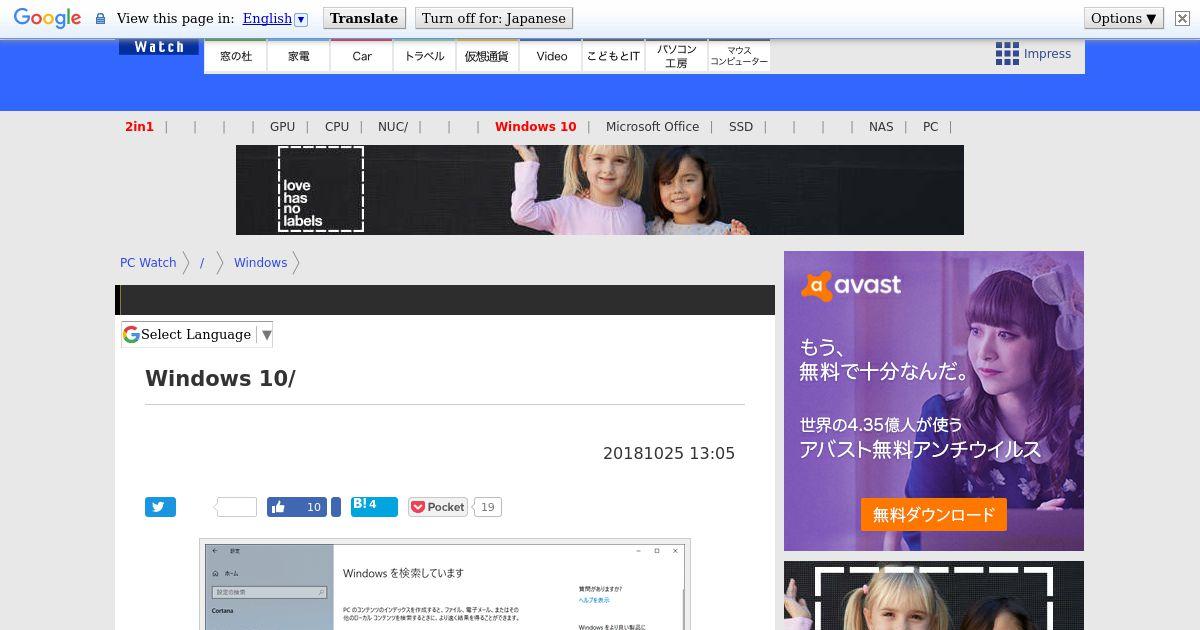Select the 2in1 topic link
The width and height of the screenshot is (1200, 630).
point(139,127)
